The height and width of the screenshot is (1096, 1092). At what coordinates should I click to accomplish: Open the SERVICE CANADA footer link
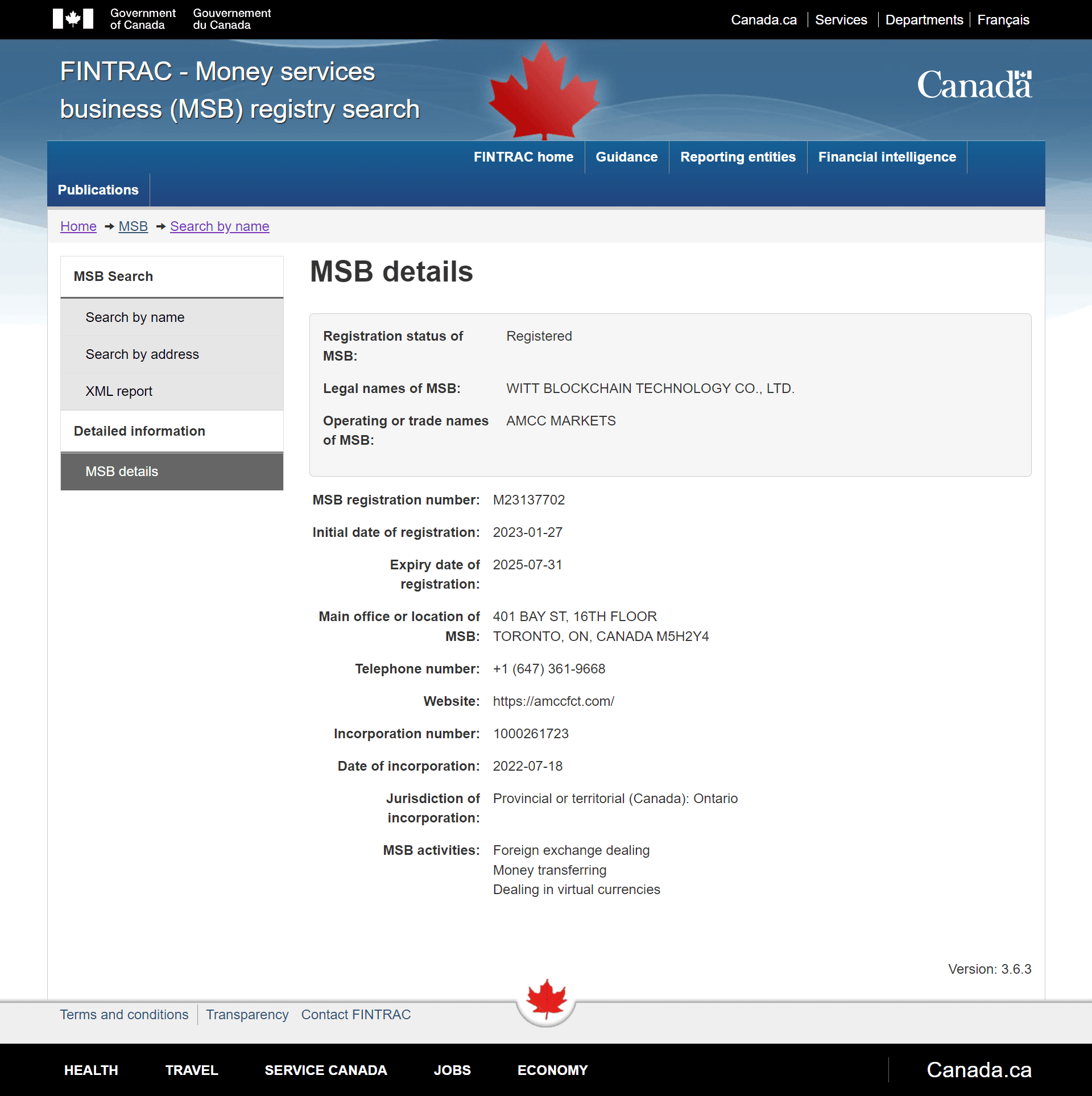pyautogui.click(x=325, y=1070)
